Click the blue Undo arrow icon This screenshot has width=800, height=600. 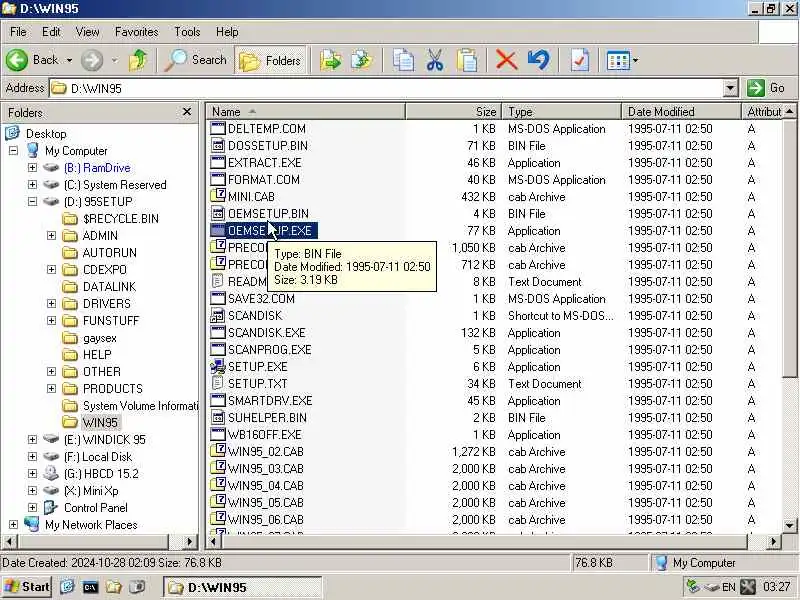(x=539, y=60)
